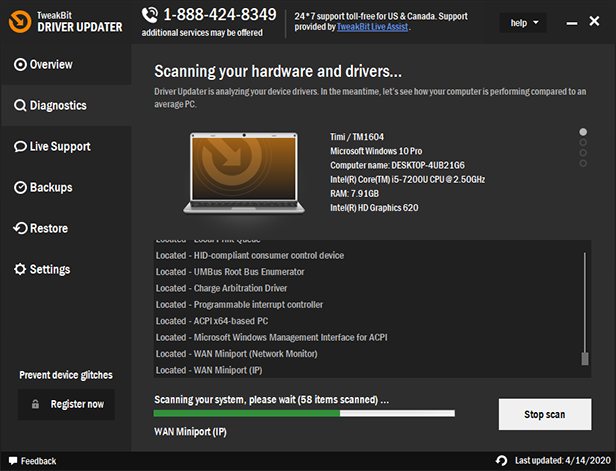This screenshot has width=616, height=471.
Task: Select 'Charge Arbitration Driver' log line
Action: pyautogui.click(x=221, y=288)
